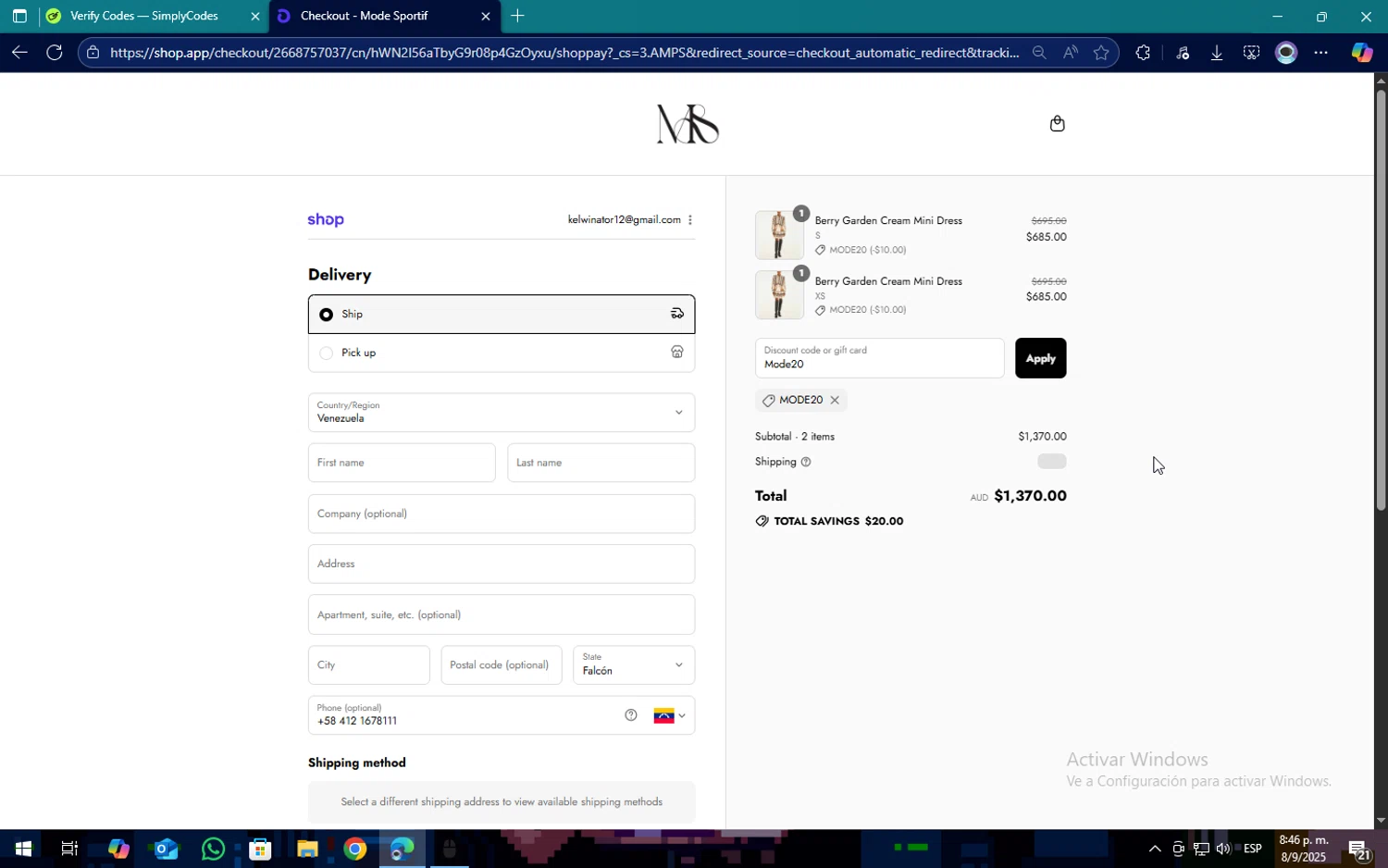The width and height of the screenshot is (1388, 868).
Task: Select the Ship delivery option
Action: (x=502, y=314)
